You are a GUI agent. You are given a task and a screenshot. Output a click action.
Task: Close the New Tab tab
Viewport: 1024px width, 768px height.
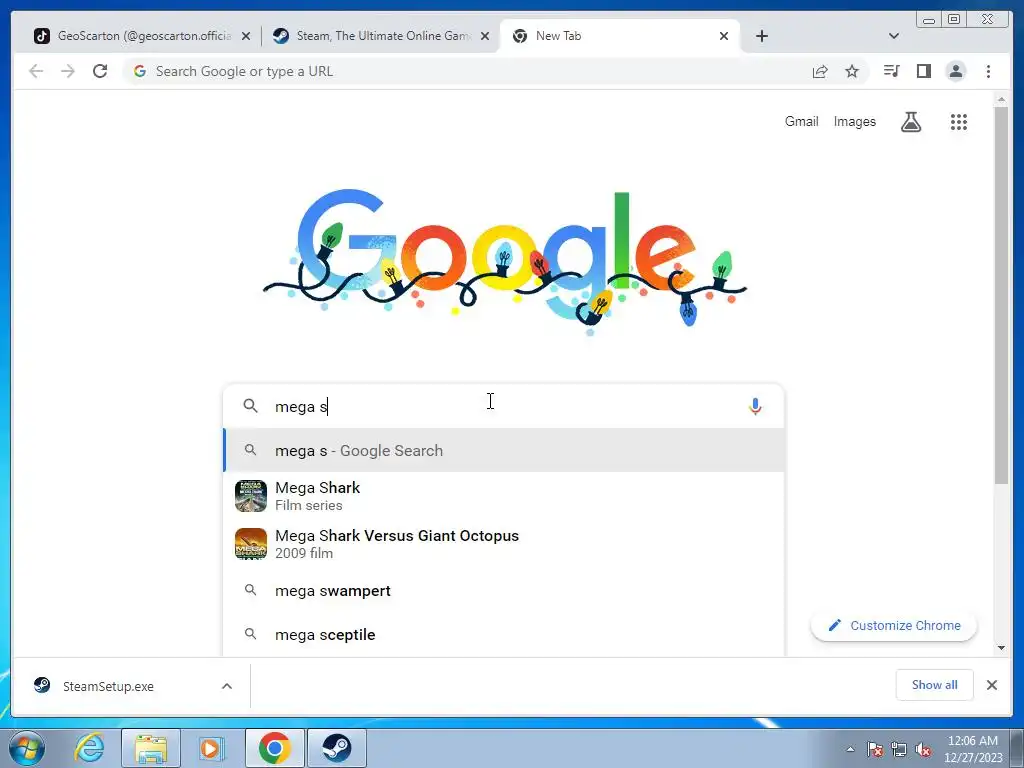pyautogui.click(x=724, y=36)
